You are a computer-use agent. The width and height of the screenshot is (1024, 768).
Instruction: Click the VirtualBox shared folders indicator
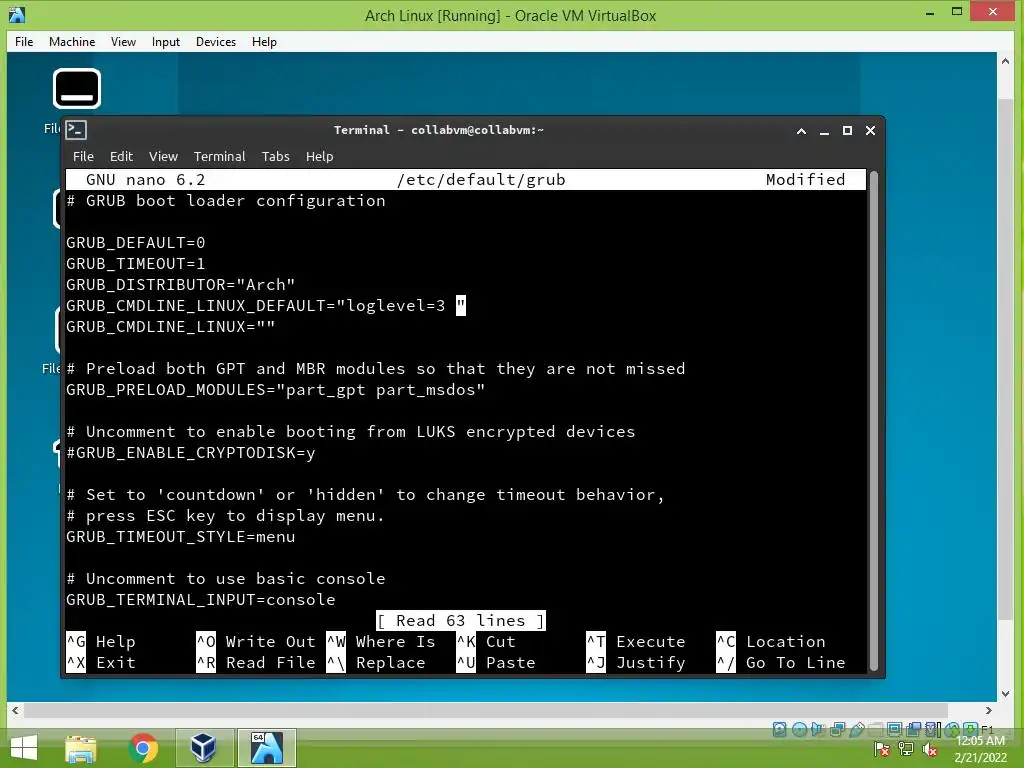[876, 729]
